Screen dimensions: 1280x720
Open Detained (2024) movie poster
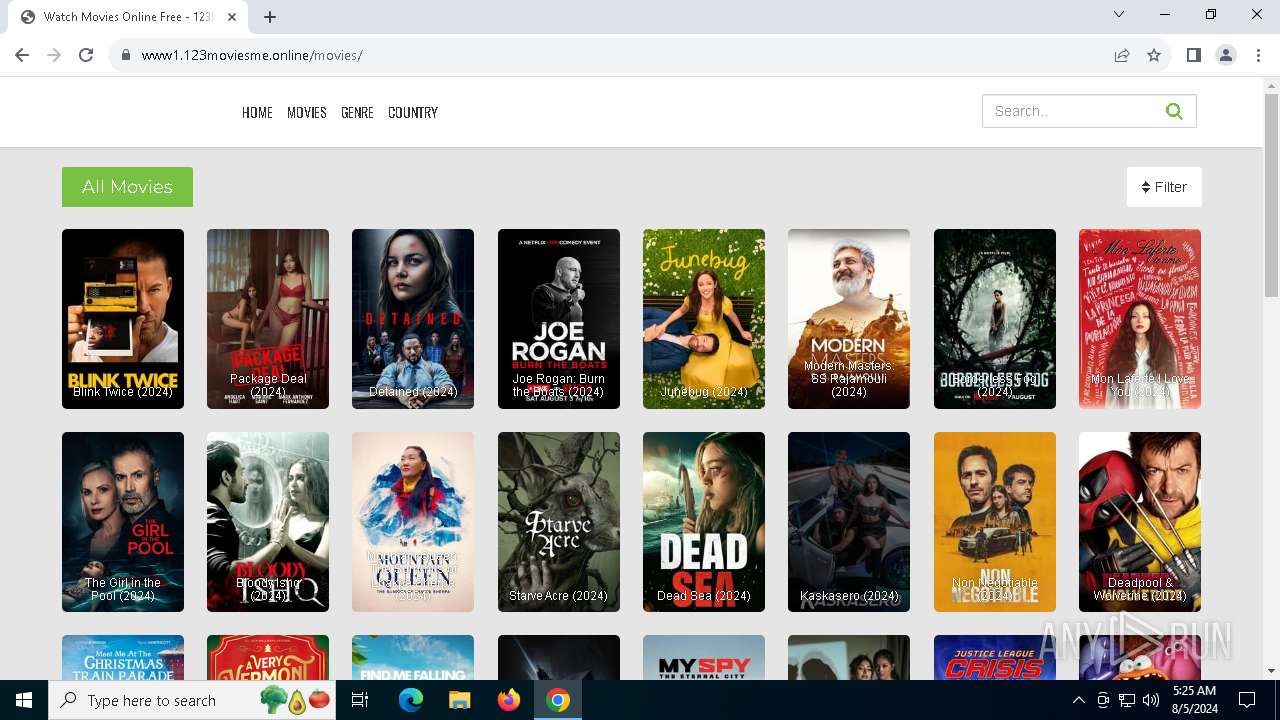[413, 319]
